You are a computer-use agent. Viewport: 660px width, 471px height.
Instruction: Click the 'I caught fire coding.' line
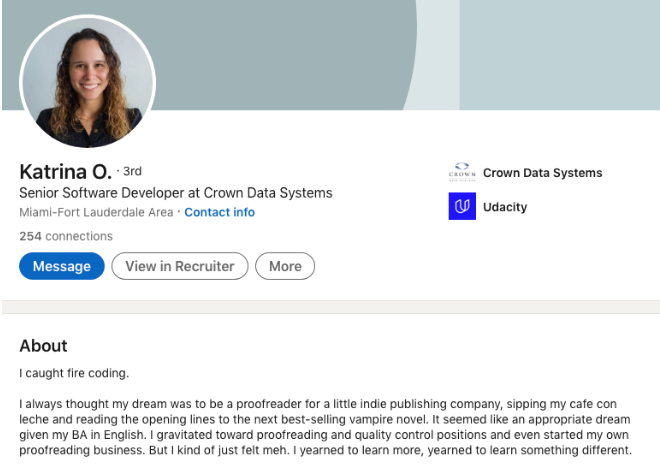[74, 373]
